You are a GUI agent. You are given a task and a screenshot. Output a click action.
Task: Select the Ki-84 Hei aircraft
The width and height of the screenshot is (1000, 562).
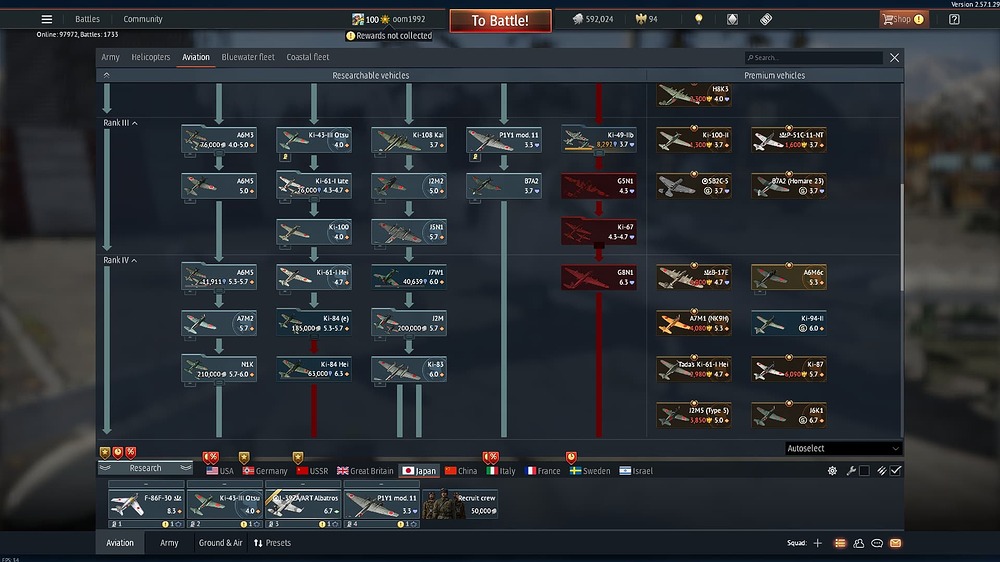(x=314, y=369)
